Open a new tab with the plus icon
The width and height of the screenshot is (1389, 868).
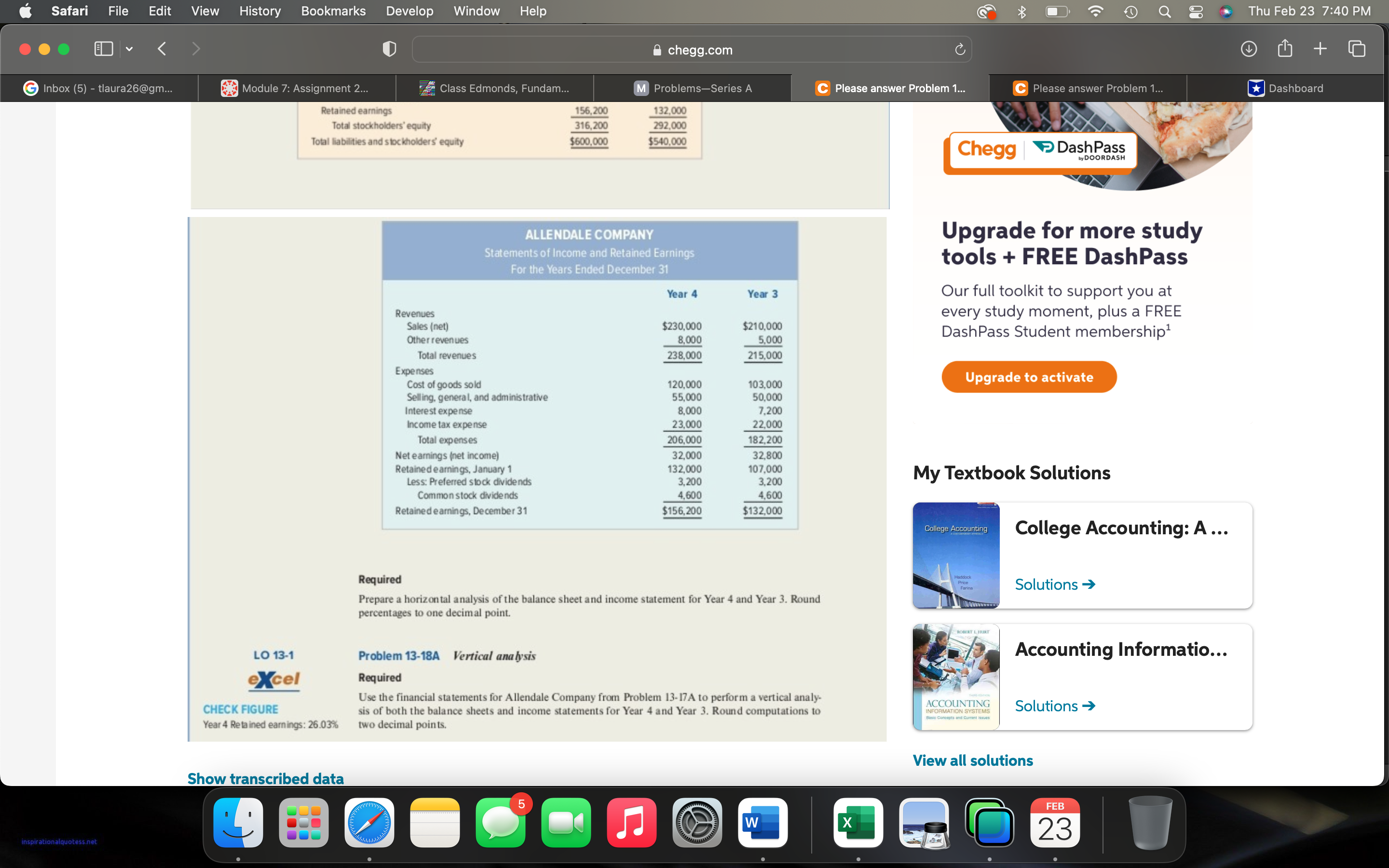coord(1320,49)
